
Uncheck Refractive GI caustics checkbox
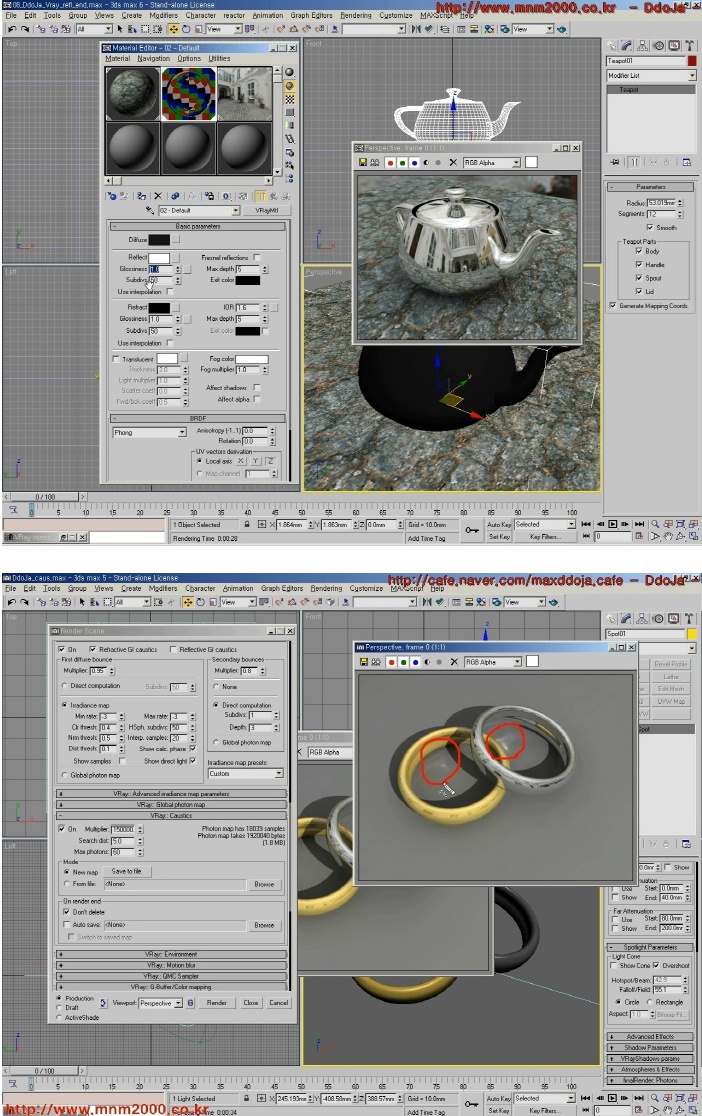coord(93,649)
